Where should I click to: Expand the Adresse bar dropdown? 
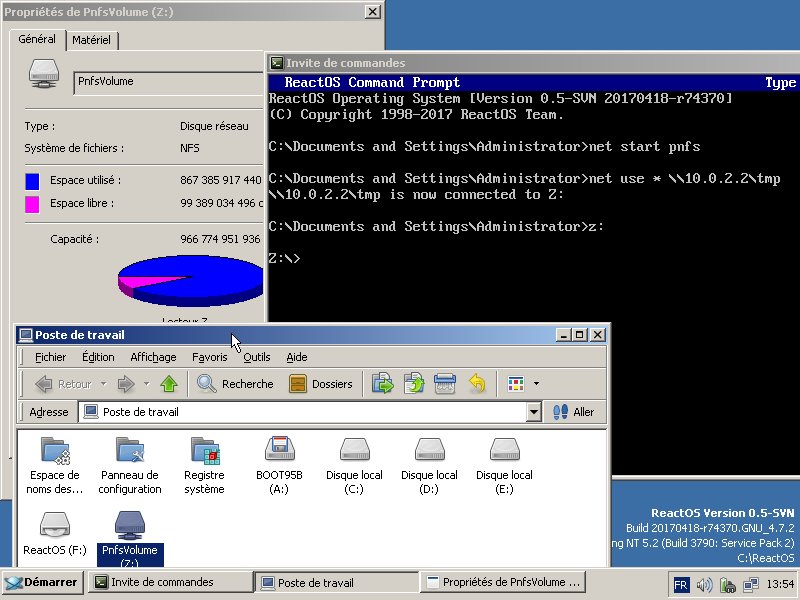point(534,412)
